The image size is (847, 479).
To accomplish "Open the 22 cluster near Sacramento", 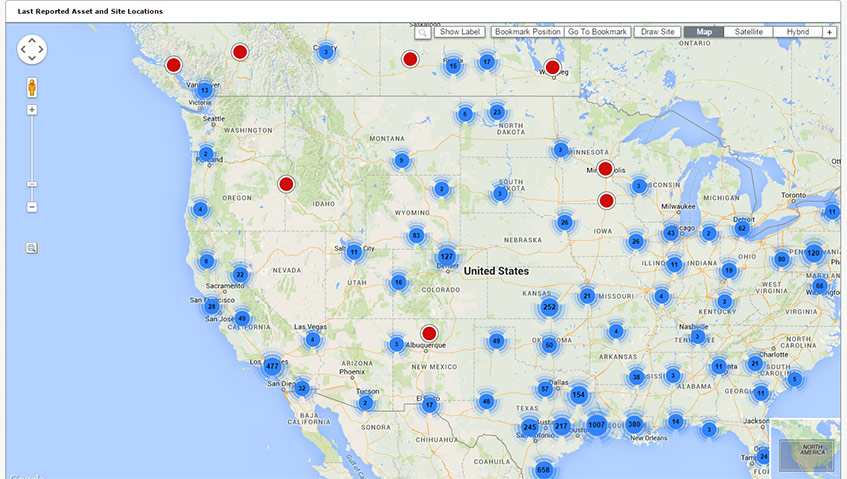I will point(240,275).
